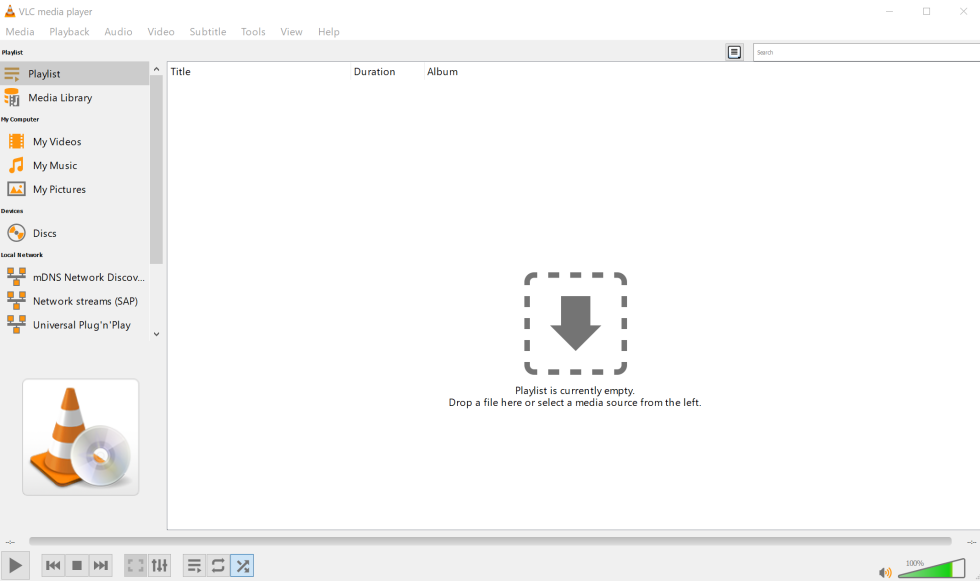
Task: Mute the audio volume
Action: pos(884,572)
